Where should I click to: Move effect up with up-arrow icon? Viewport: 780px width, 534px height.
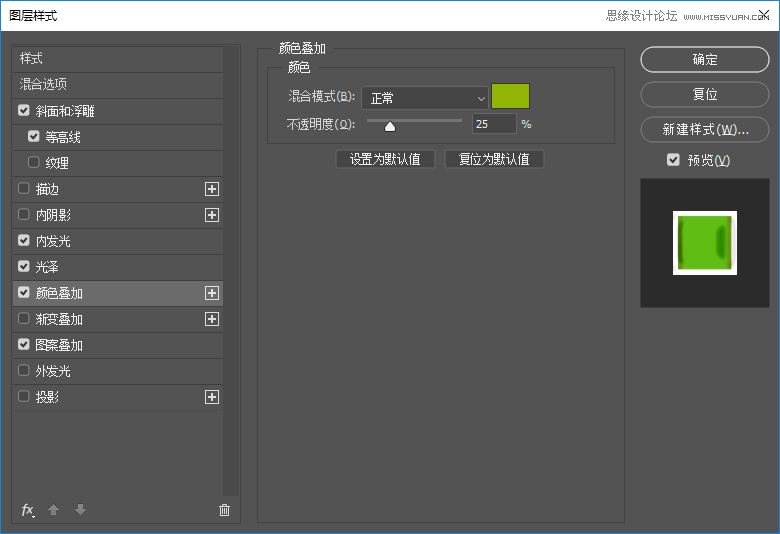[x=54, y=510]
